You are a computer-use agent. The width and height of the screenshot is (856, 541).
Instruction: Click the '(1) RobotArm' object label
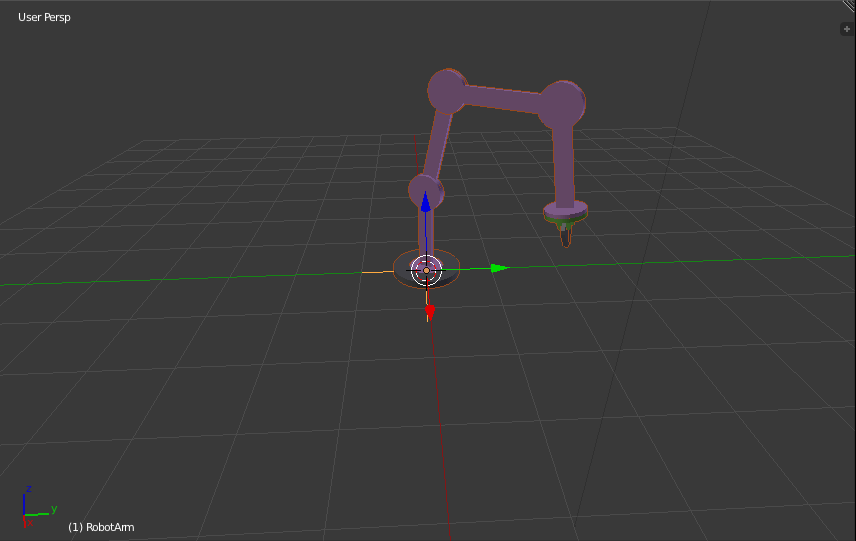tap(101, 527)
